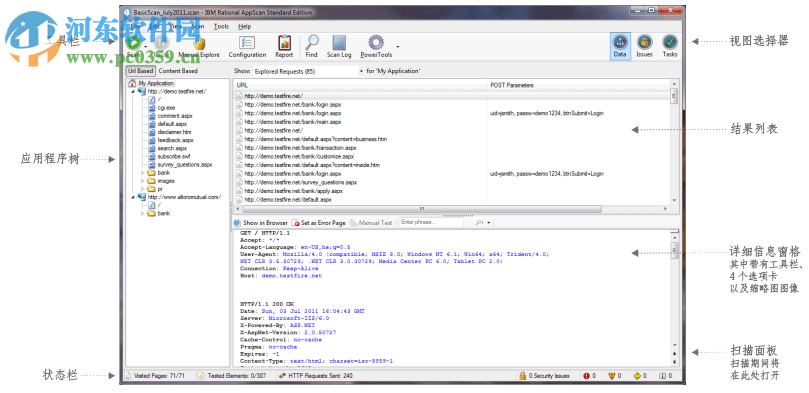Viewport: 809px width, 393px height.
Task: Click the search magnifier in details toolbar
Action: (479, 223)
